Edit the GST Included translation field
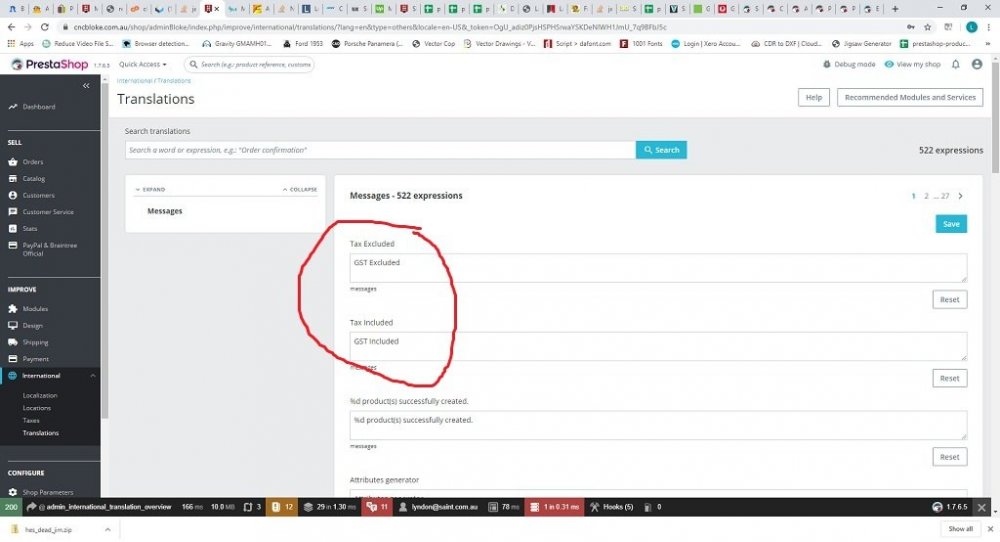 coord(658,346)
